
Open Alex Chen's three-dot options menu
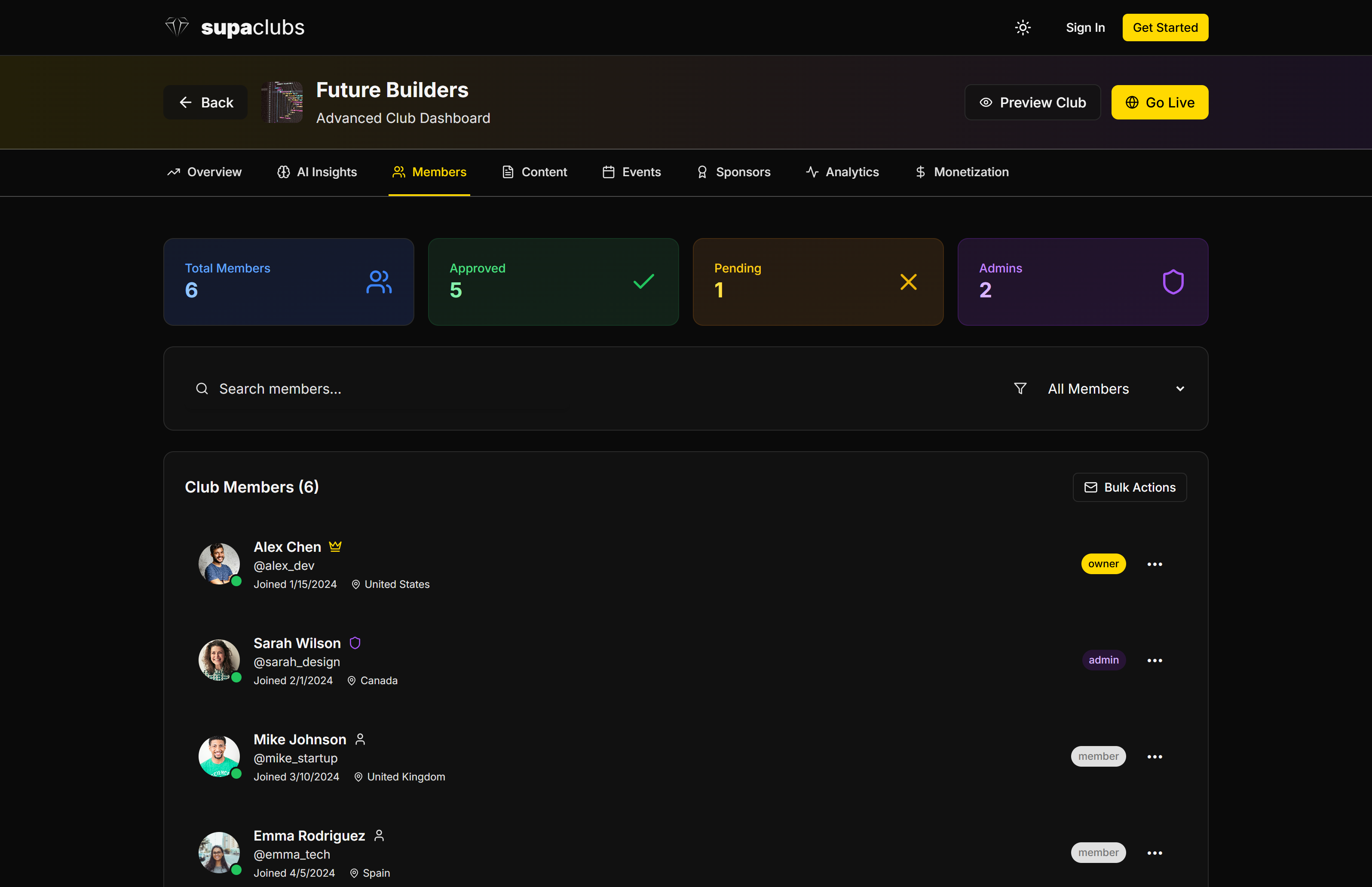[x=1154, y=564]
